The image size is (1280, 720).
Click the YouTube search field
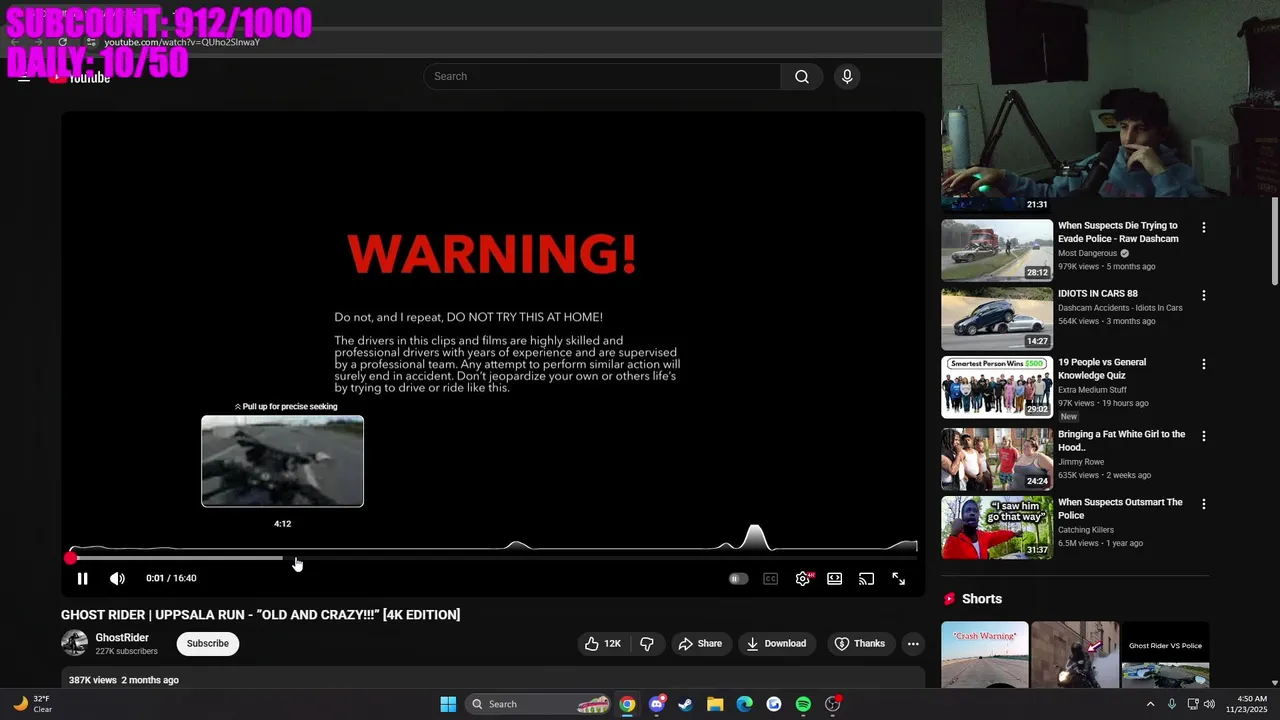coord(602,76)
